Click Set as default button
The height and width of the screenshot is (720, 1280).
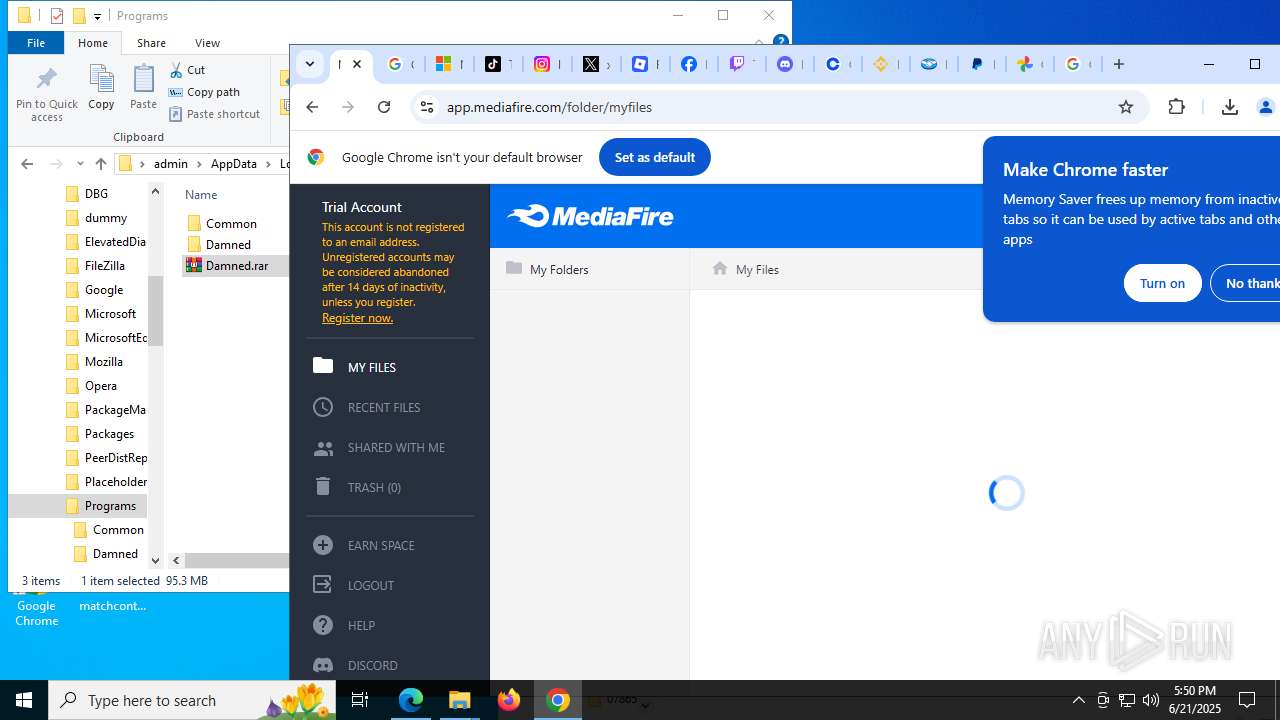pyautogui.click(x=655, y=157)
